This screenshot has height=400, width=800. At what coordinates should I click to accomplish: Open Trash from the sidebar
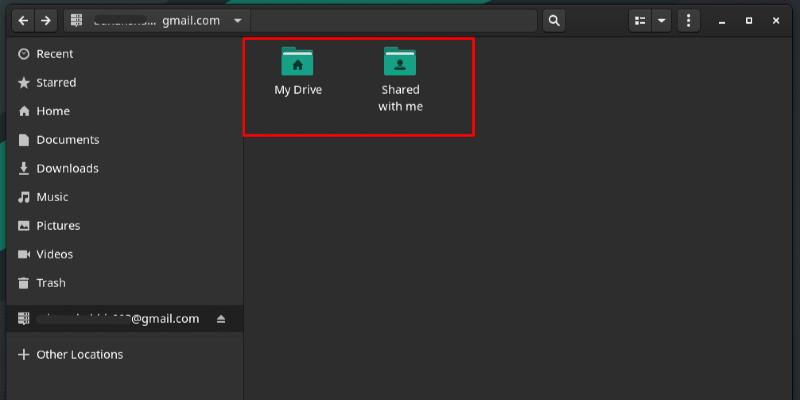50,283
